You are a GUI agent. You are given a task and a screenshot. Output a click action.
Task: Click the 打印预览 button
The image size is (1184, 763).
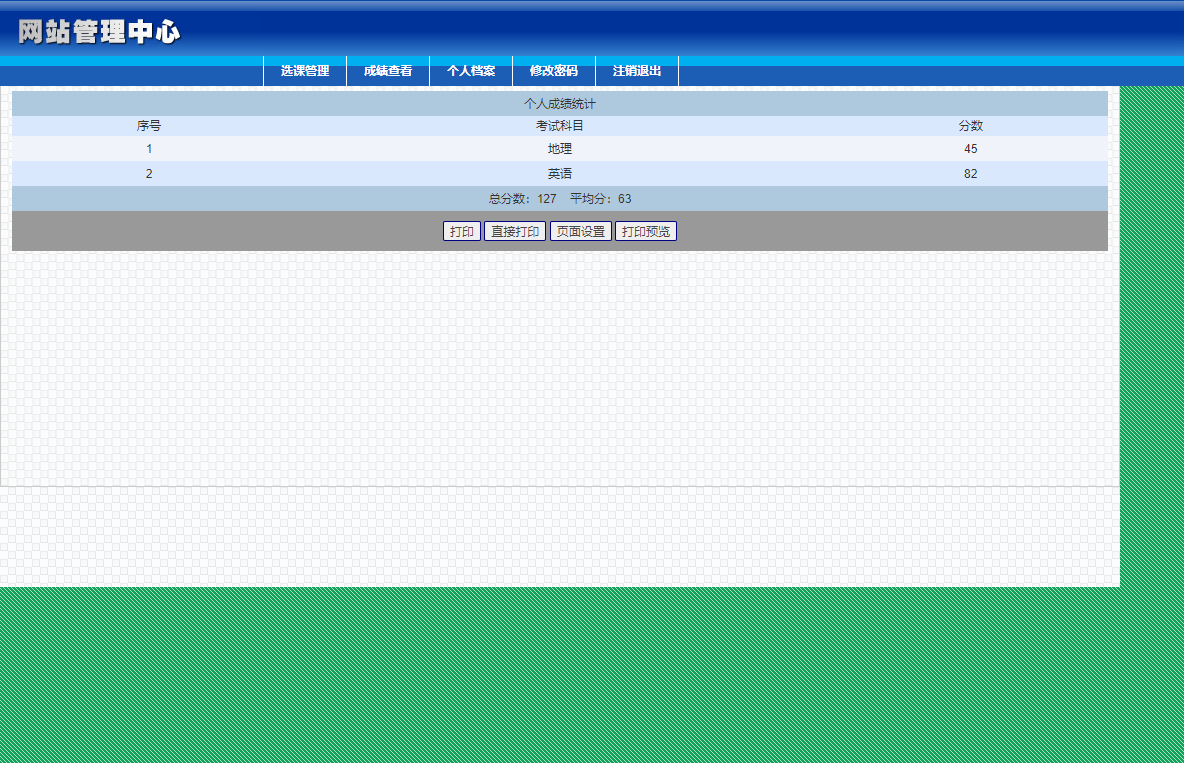tap(646, 231)
